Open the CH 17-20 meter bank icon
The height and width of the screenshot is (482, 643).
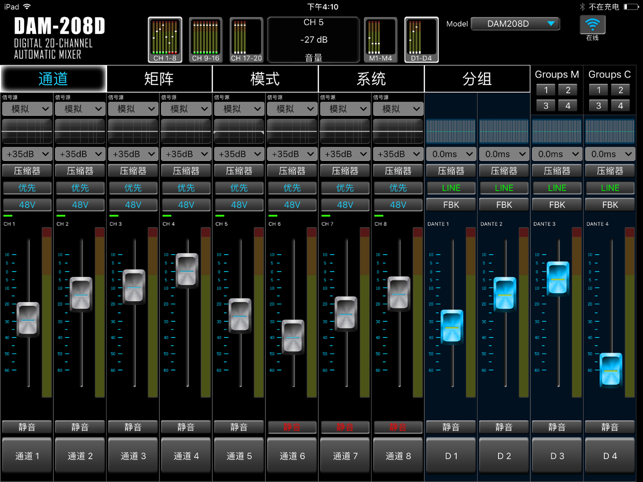coord(246,40)
